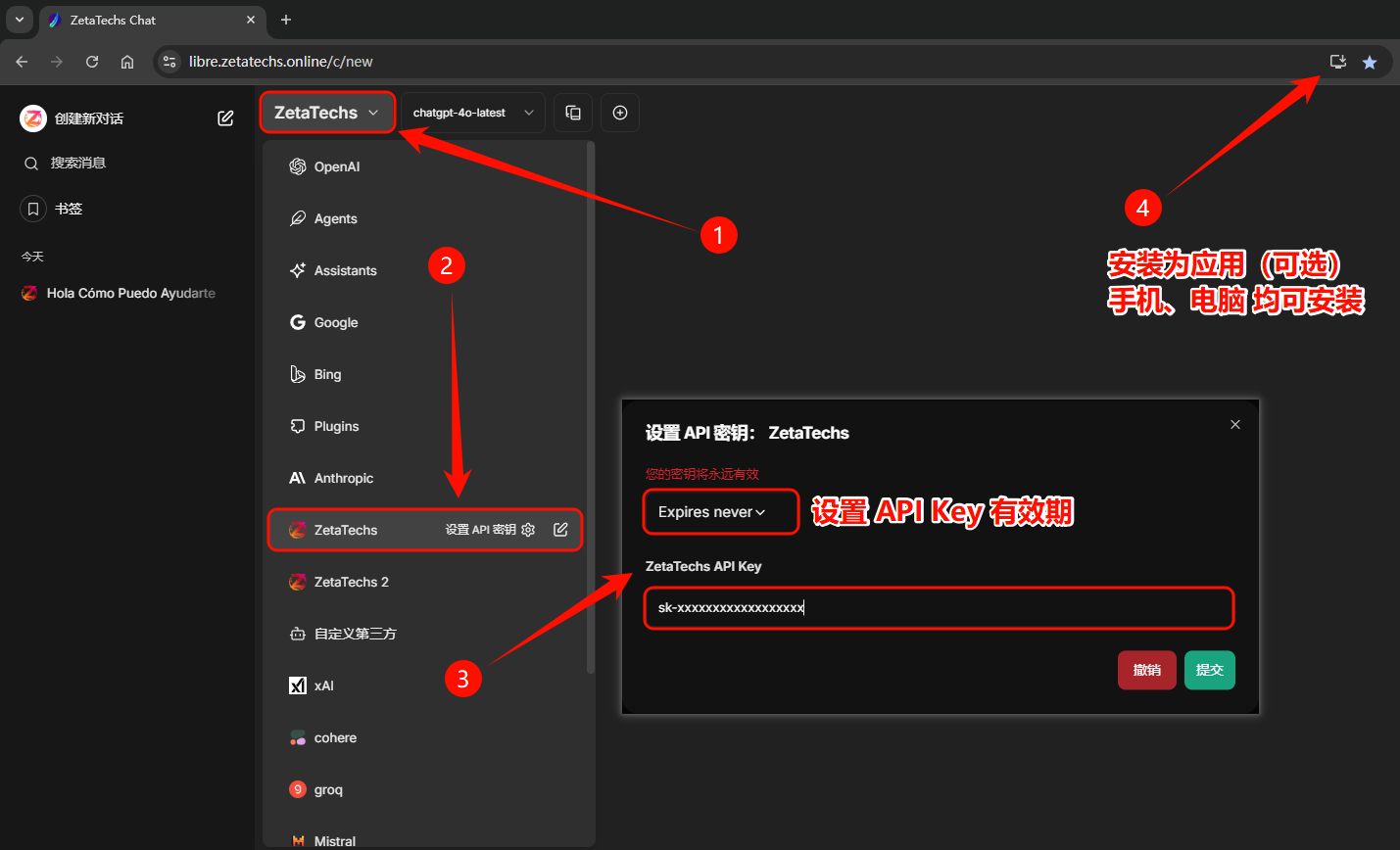Click browser back arrow
The height and width of the screenshot is (850, 1400).
tap(22, 62)
